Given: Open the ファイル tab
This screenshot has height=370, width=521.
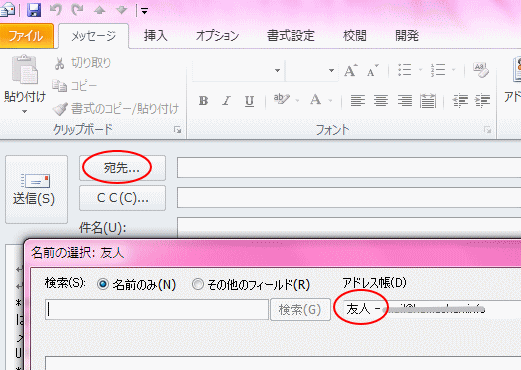Looking at the screenshot, I should click(26, 36).
